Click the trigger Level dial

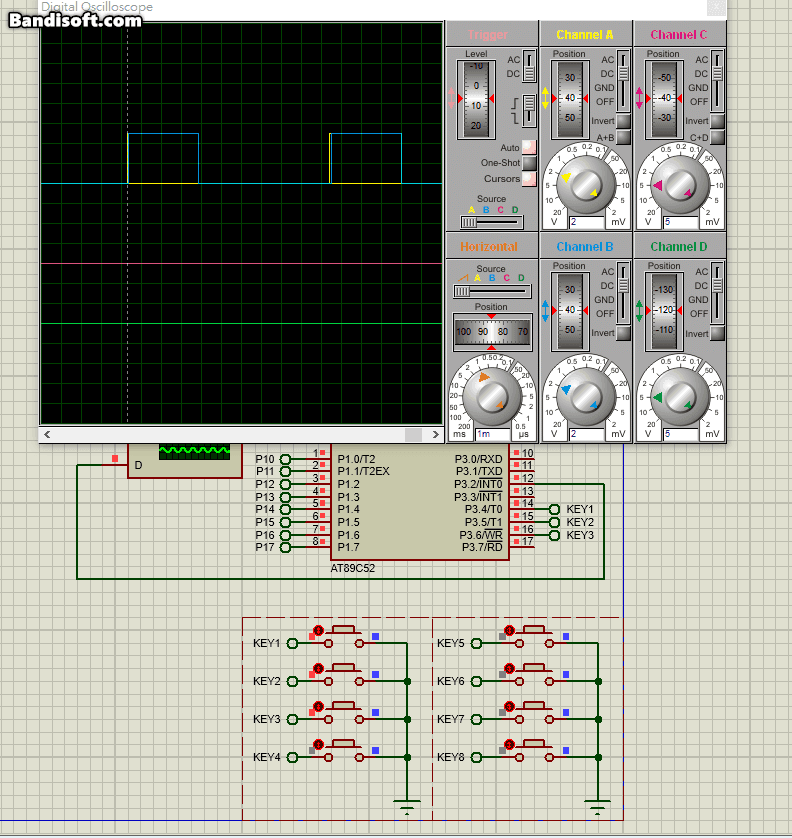(476, 99)
